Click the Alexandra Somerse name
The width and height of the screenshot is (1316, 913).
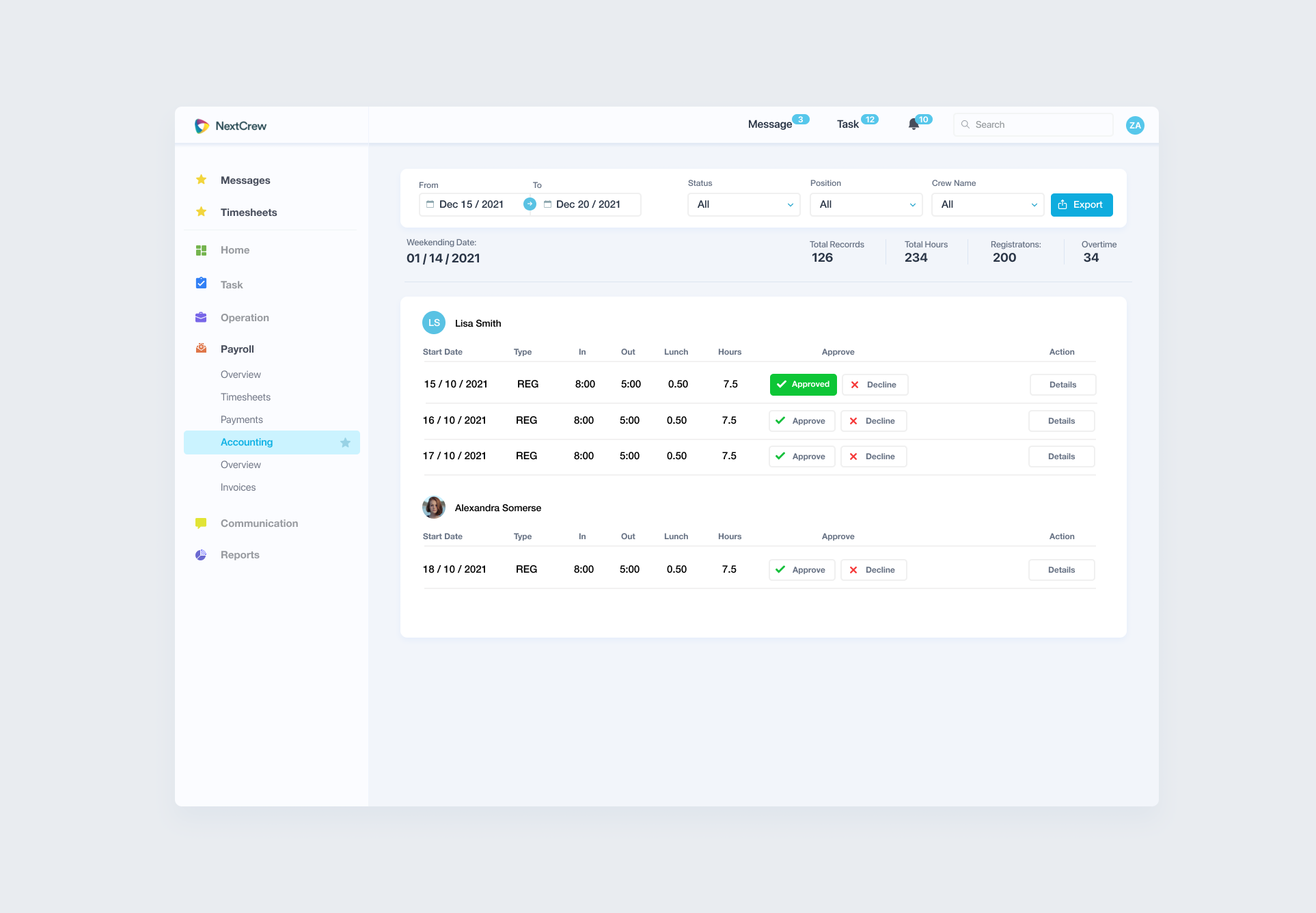[497, 508]
